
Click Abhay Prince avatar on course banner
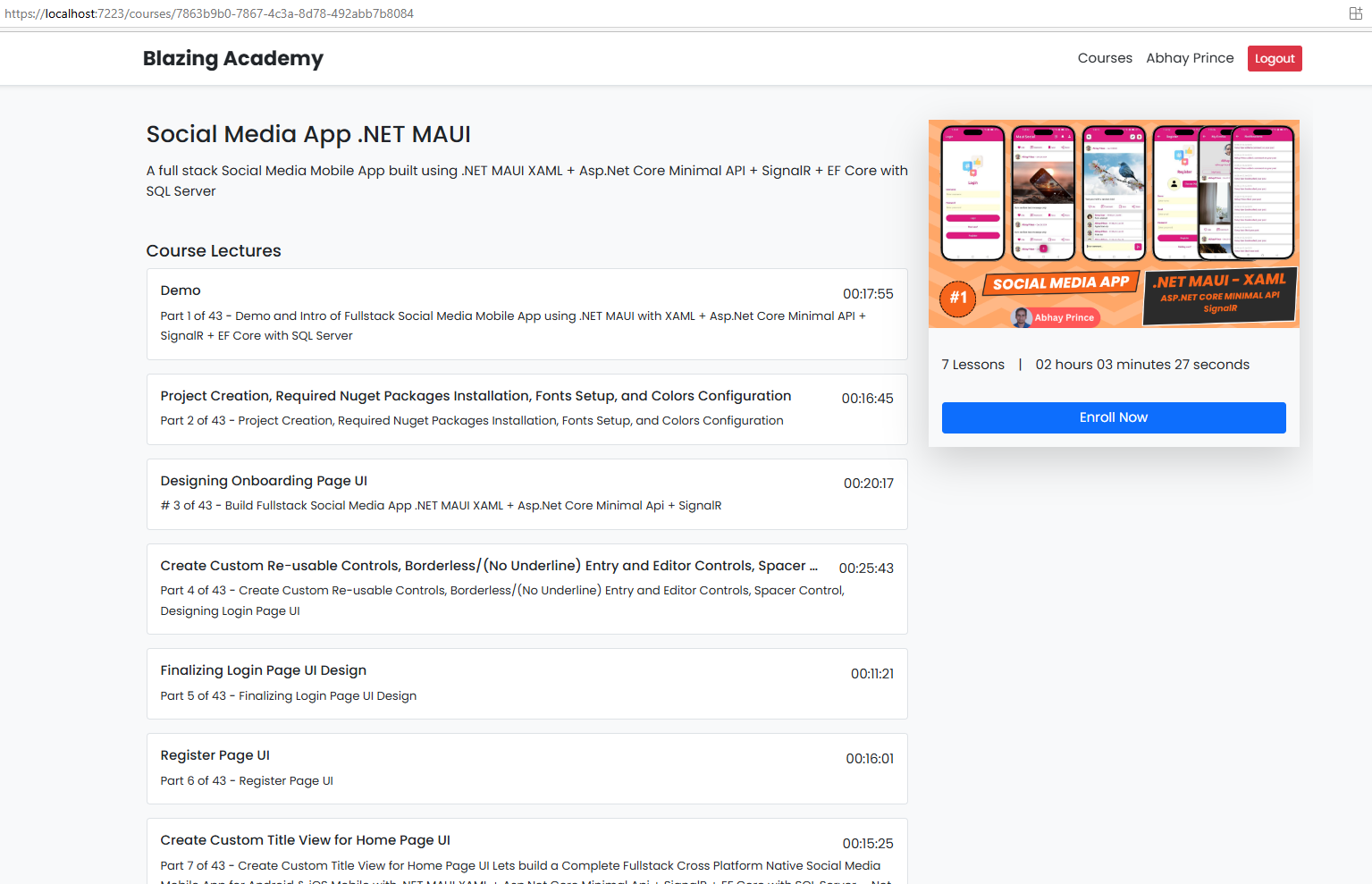(1022, 317)
